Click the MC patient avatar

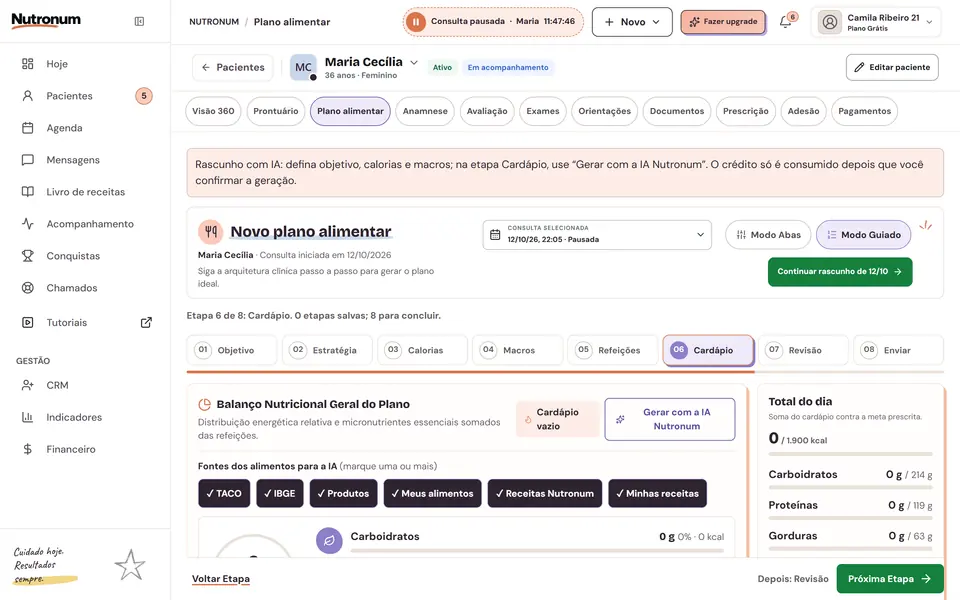(303, 67)
